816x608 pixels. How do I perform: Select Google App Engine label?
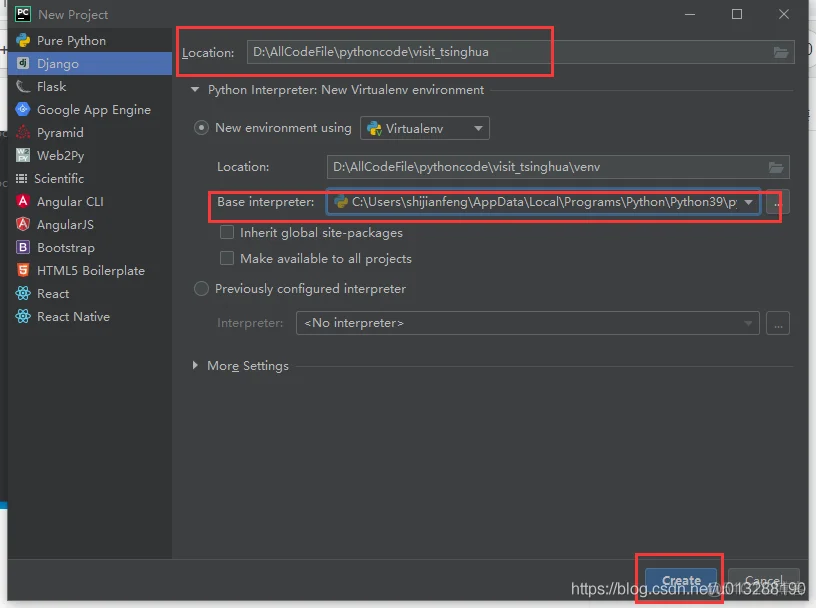pos(94,110)
